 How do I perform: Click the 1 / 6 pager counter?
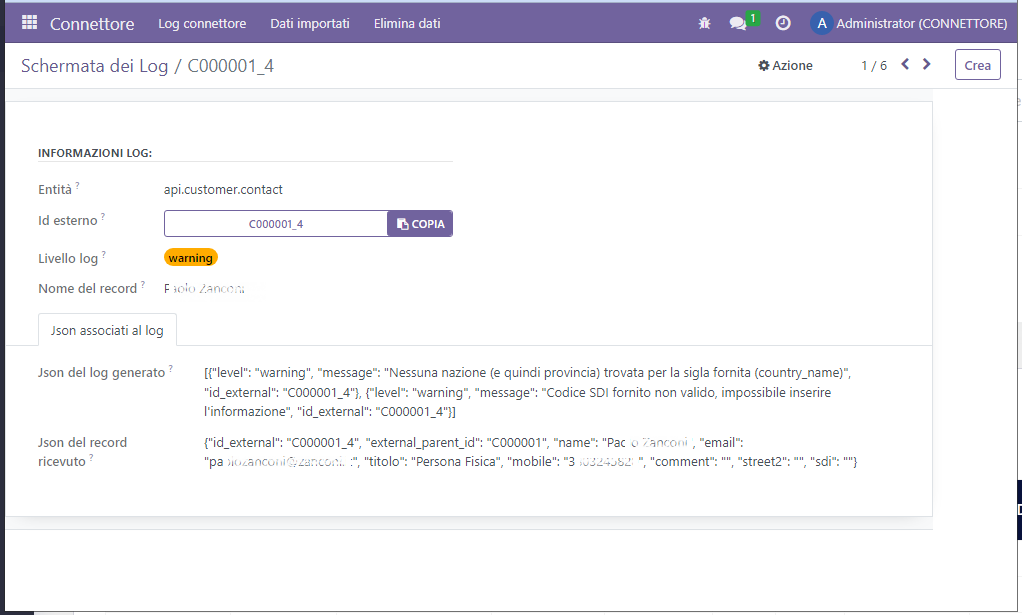[x=873, y=65]
